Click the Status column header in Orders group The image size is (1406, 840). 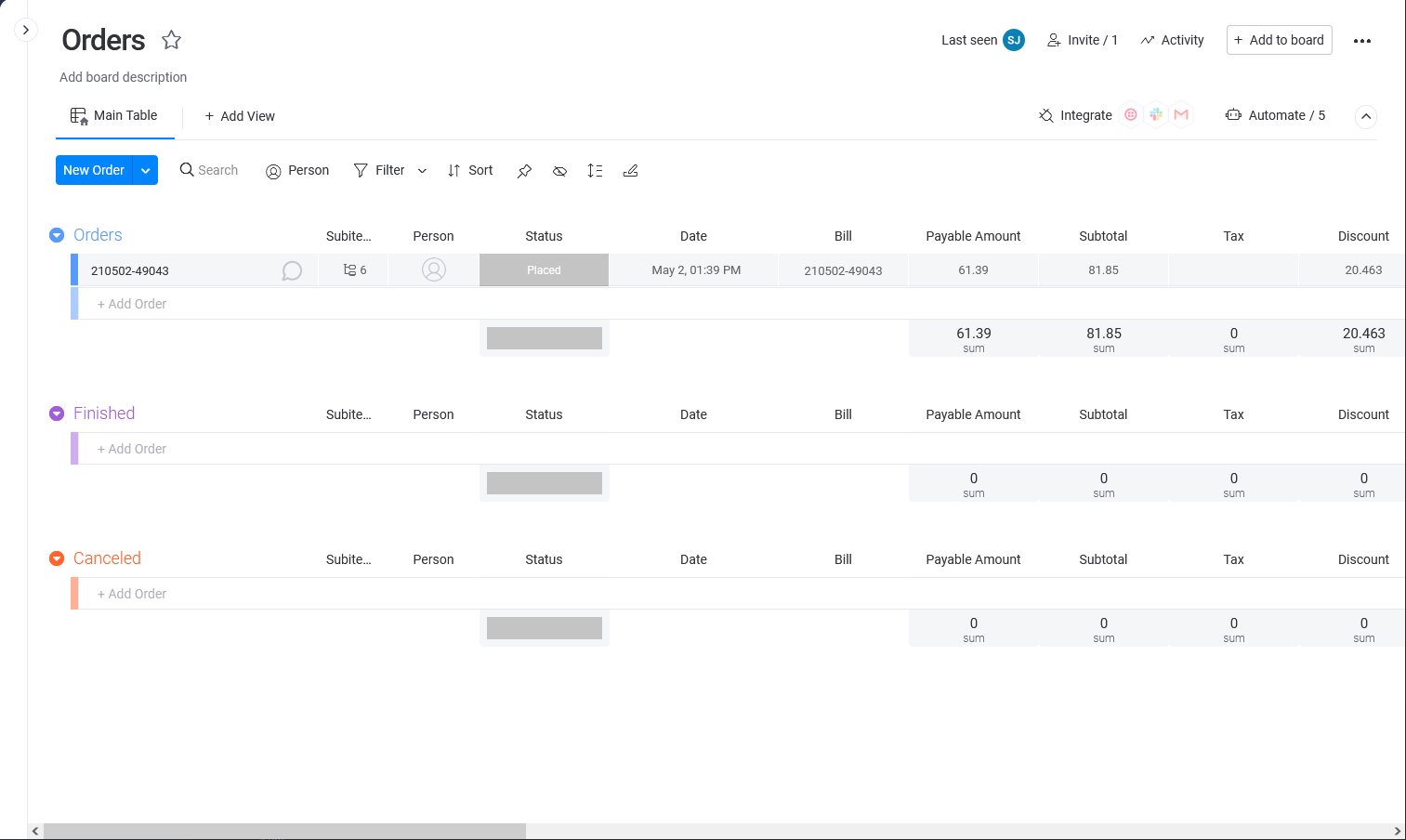point(544,236)
